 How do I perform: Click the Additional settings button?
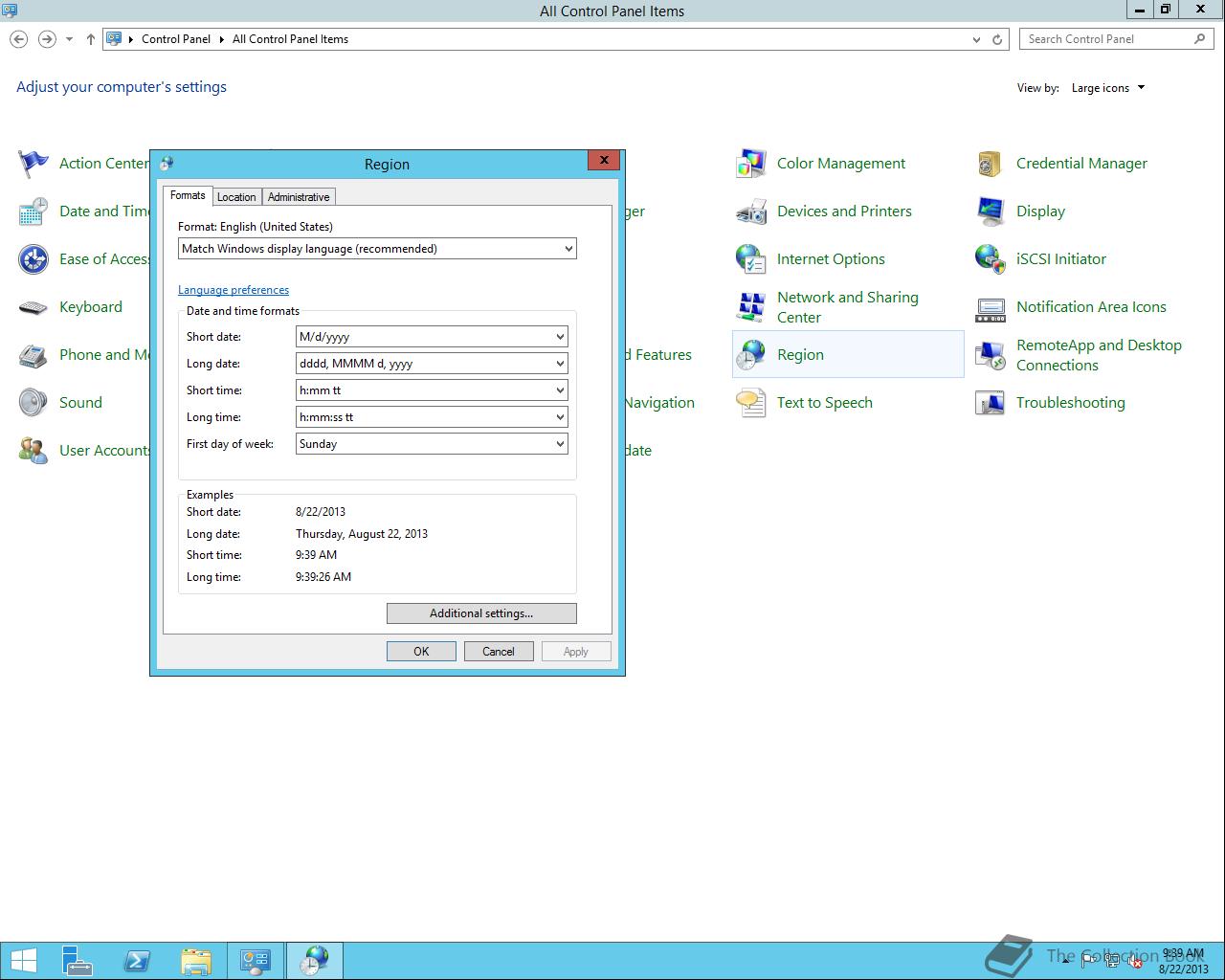click(x=481, y=613)
